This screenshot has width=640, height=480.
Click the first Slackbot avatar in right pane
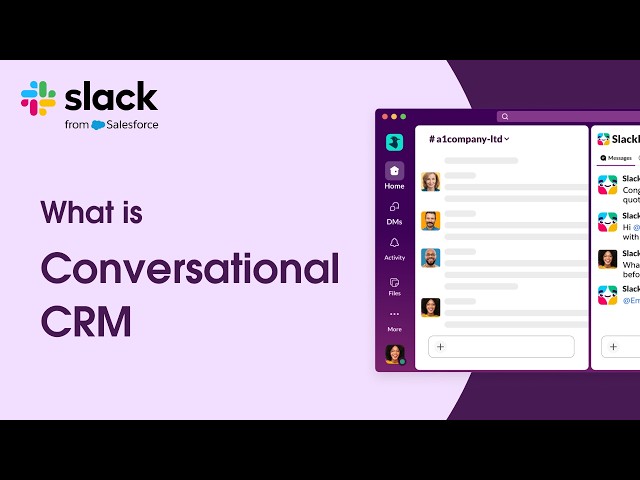[x=607, y=185]
